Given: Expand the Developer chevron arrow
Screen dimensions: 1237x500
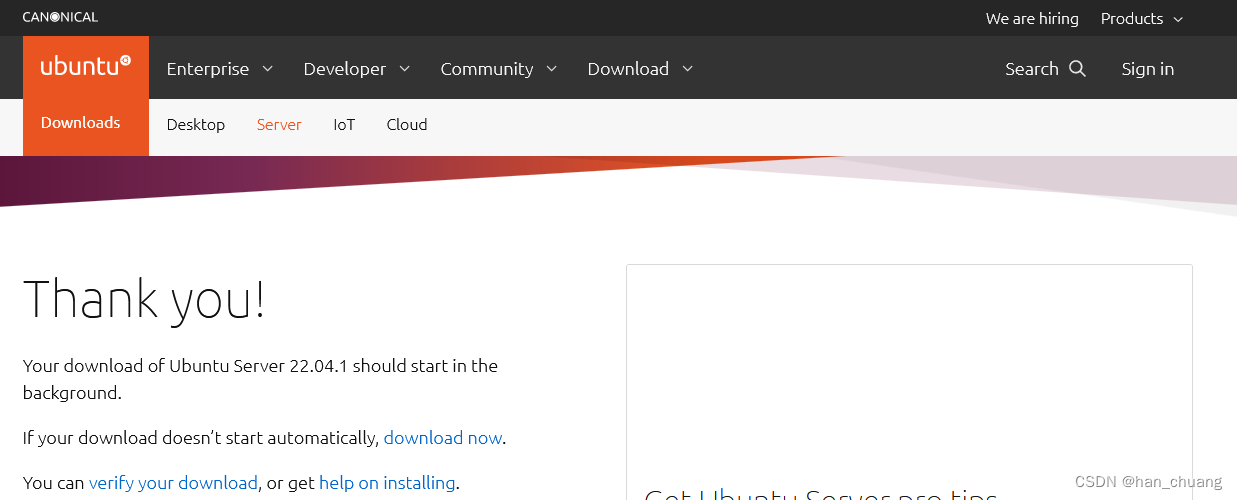Looking at the screenshot, I should click(404, 69).
